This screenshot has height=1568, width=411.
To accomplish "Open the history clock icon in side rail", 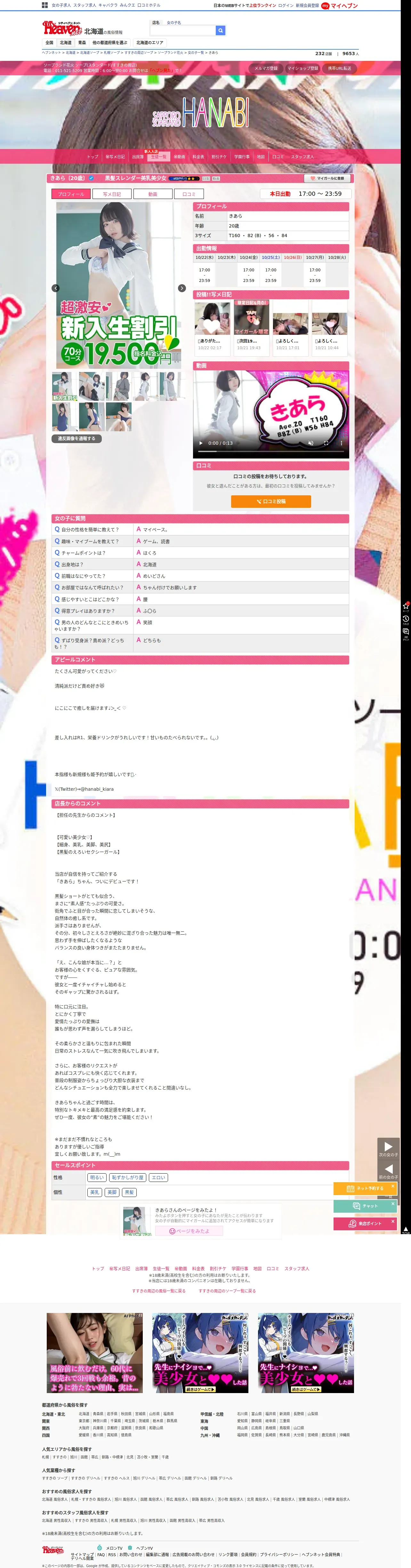I will 406,620.
